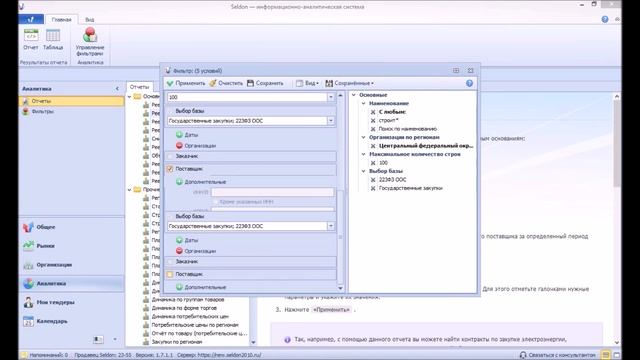Toggle the lower Выбор базы checkbox
Screen dimensions: 640x360
pos(170,216)
